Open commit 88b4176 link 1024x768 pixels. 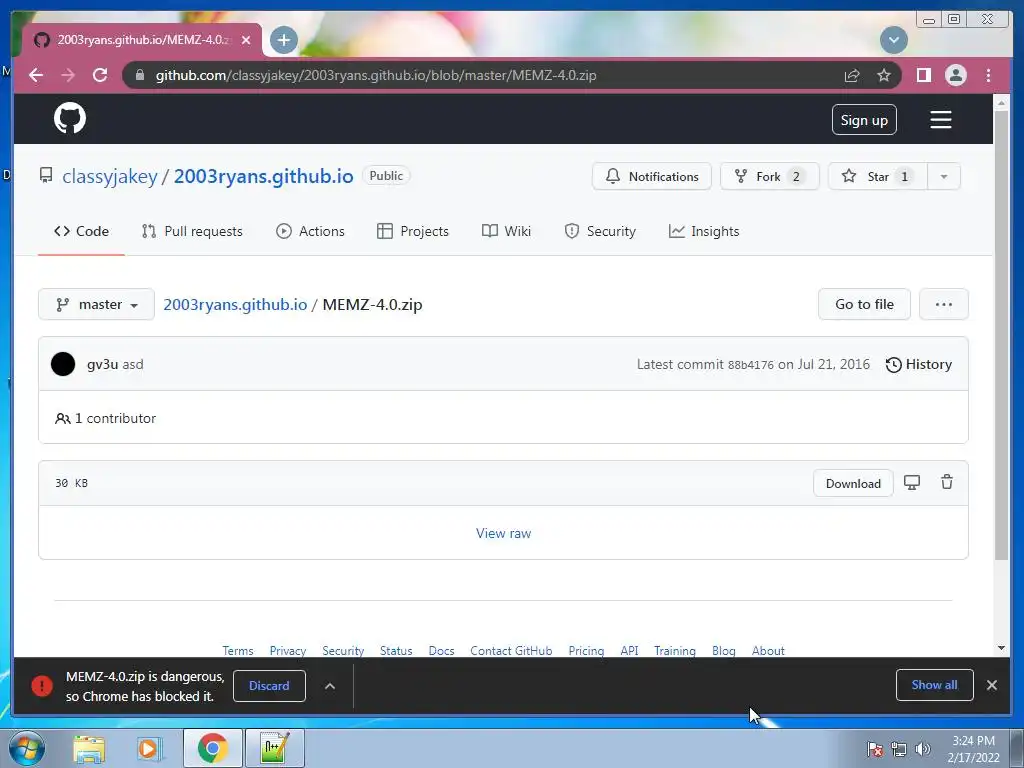[750, 365]
